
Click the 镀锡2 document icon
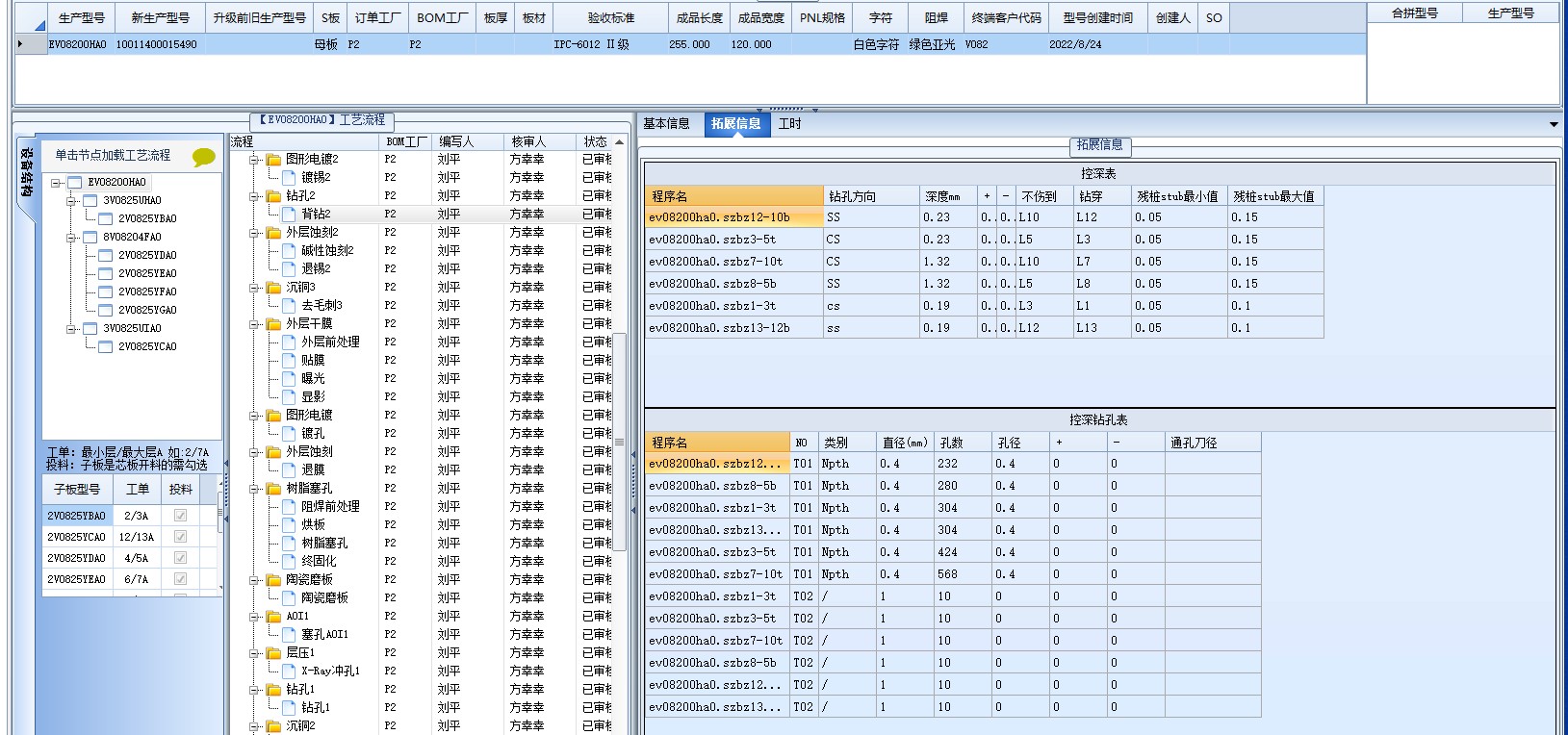point(289,178)
